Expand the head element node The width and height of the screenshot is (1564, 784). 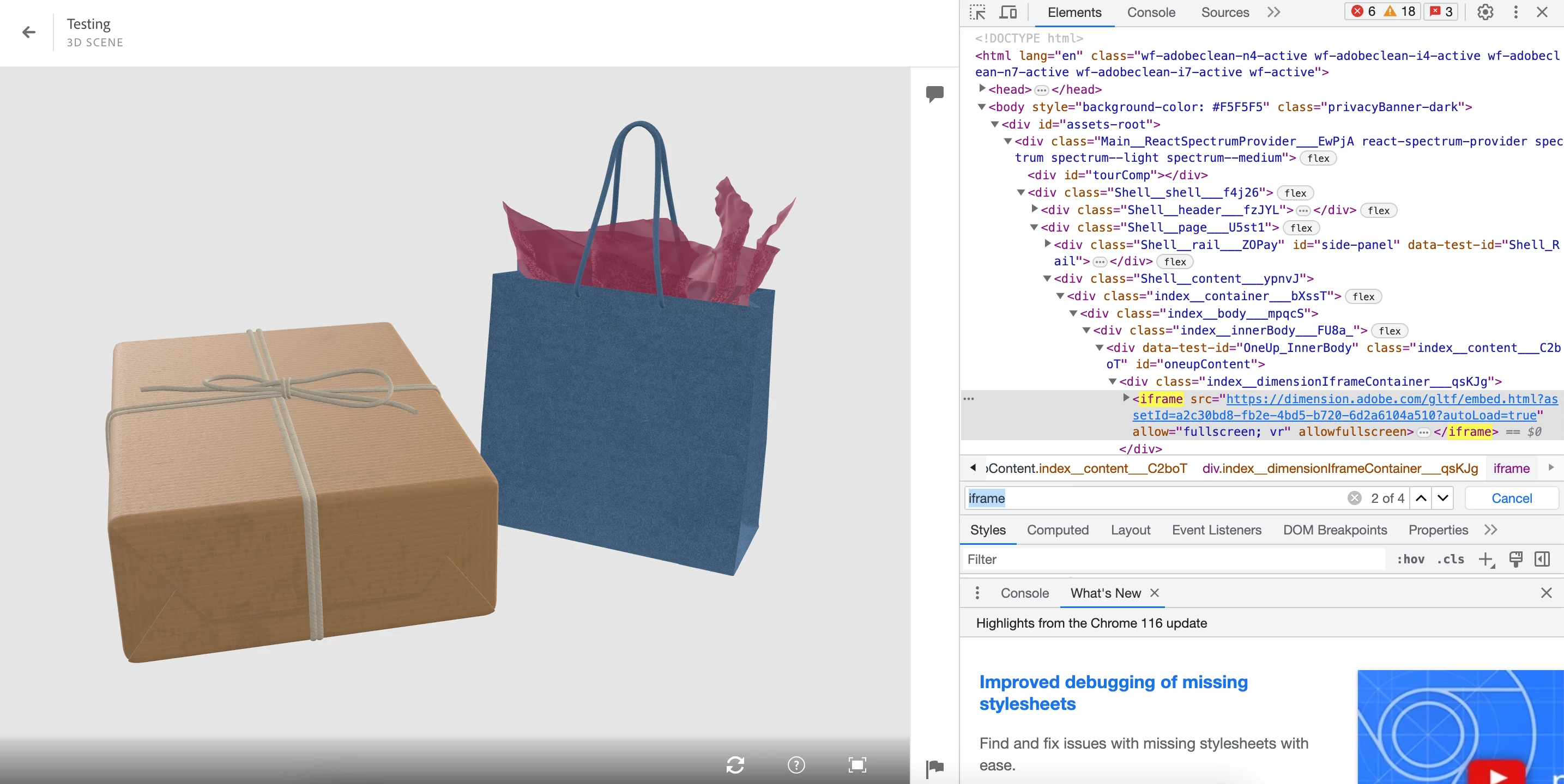pyautogui.click(x=982, y=89)
